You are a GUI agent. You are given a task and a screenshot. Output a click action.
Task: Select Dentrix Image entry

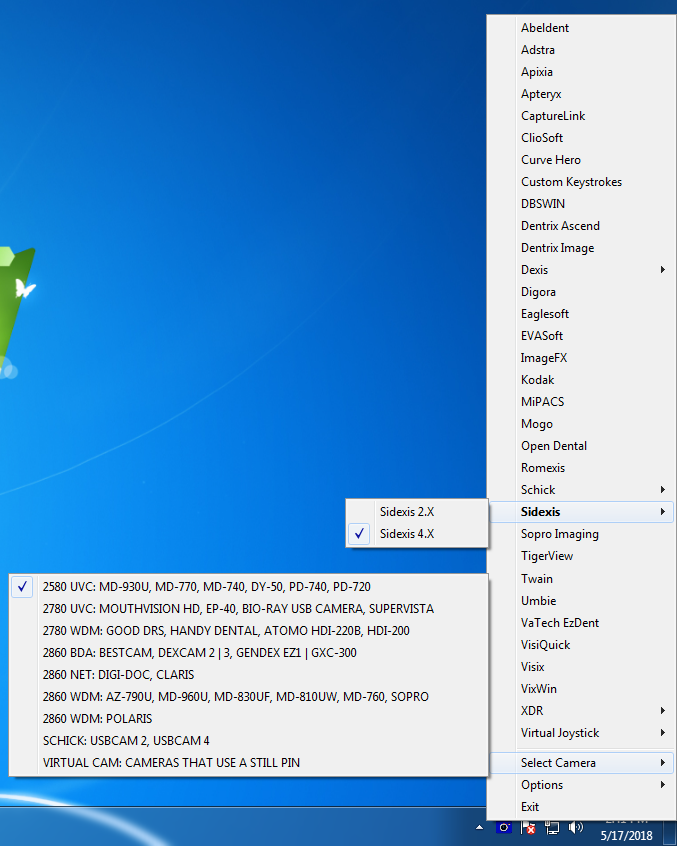[x=582, y=248]
